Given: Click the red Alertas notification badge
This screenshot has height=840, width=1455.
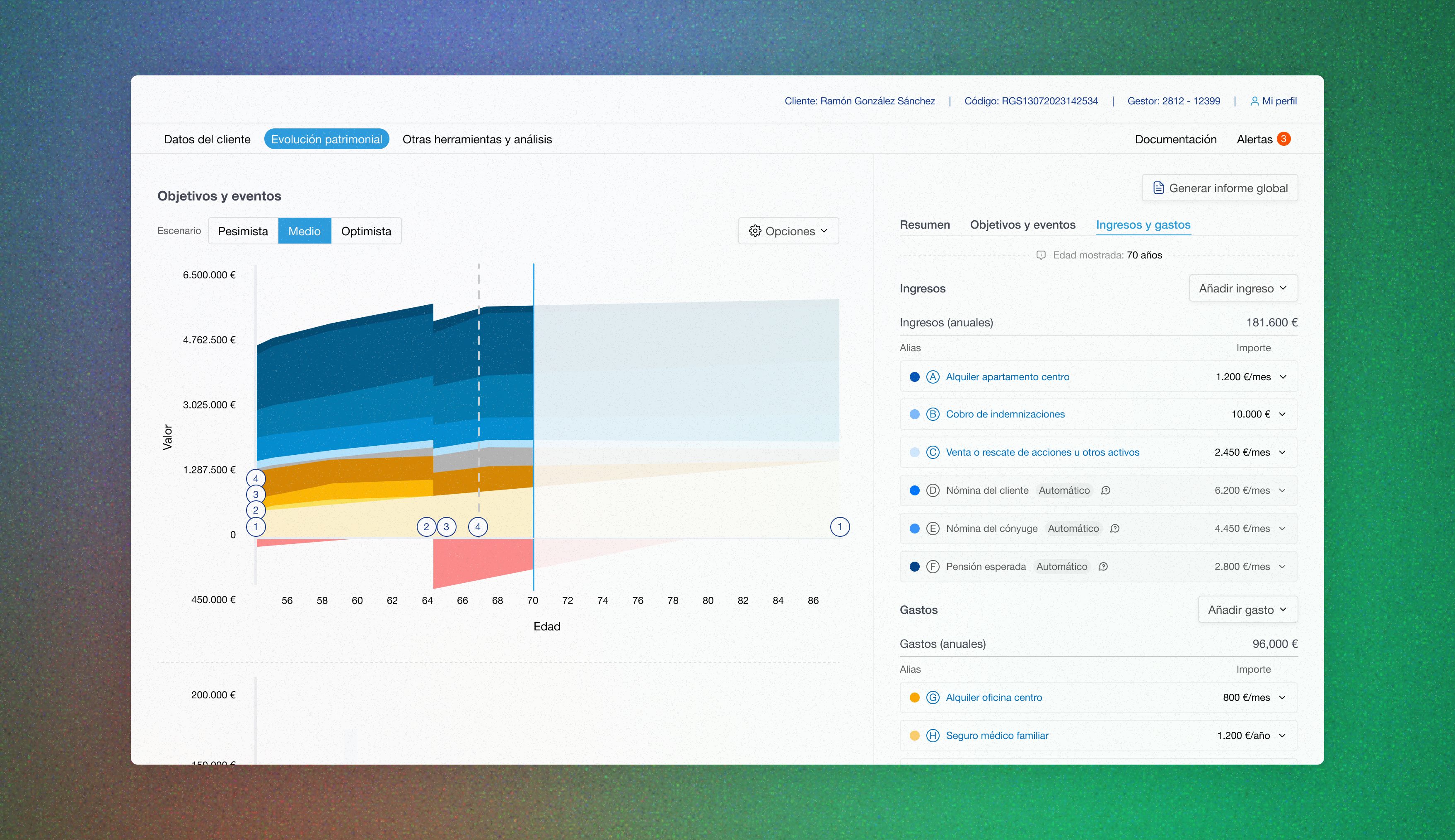Looking at the screenshot, I should click(1283, 139).
